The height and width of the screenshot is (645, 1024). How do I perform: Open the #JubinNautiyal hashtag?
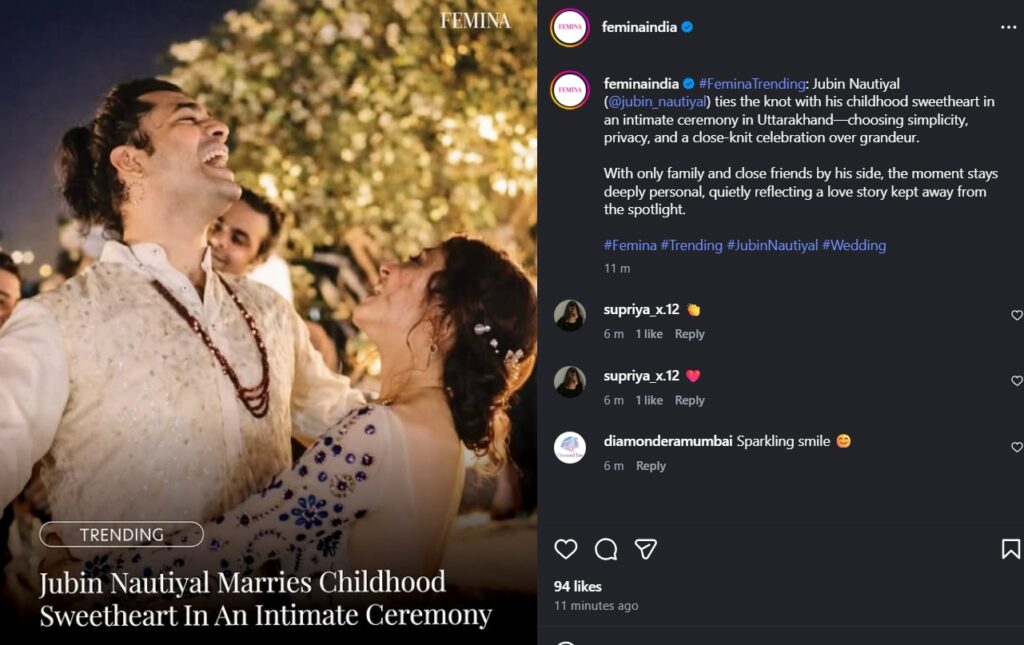(772, 245)
